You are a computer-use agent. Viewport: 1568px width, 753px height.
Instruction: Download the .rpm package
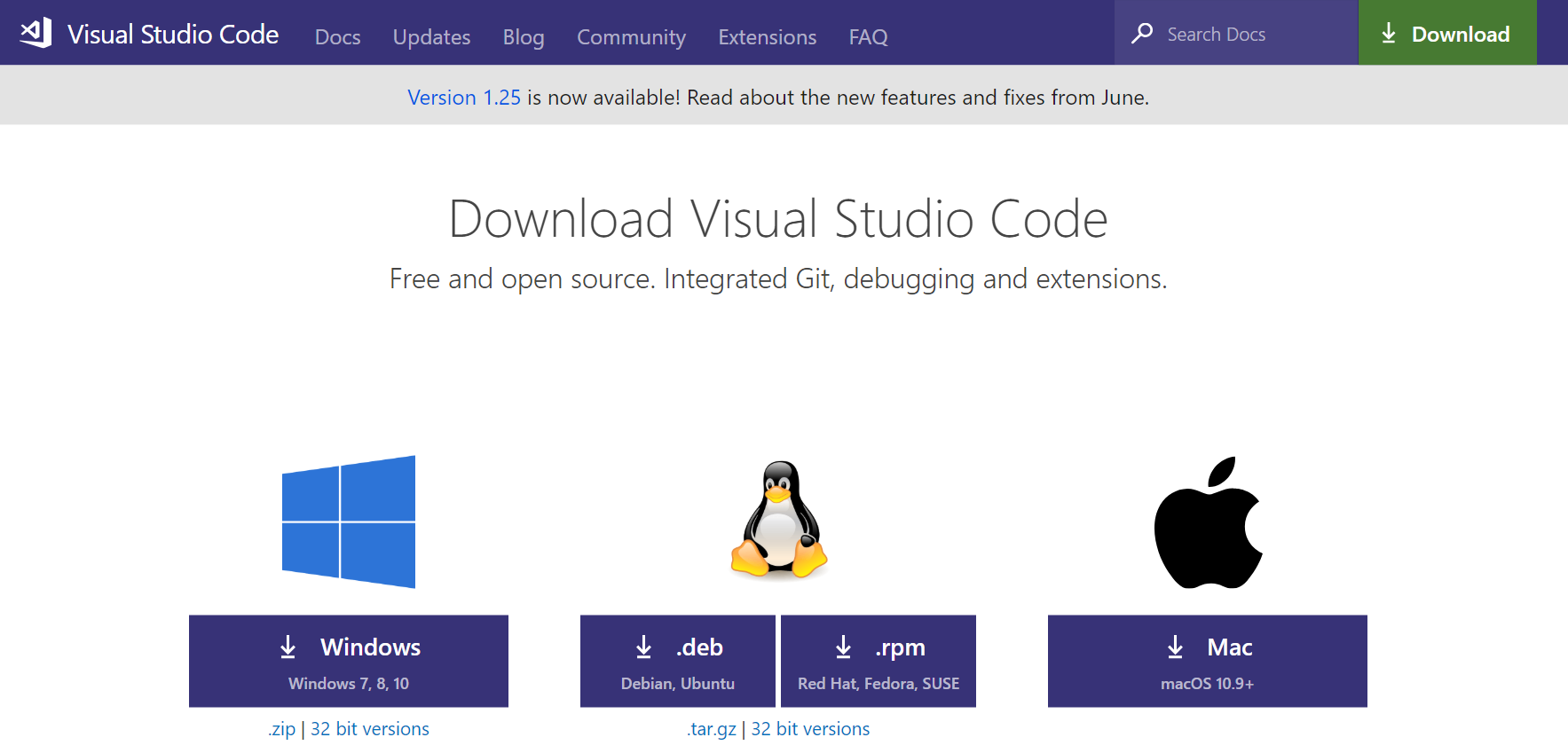(x=879, y=661)
